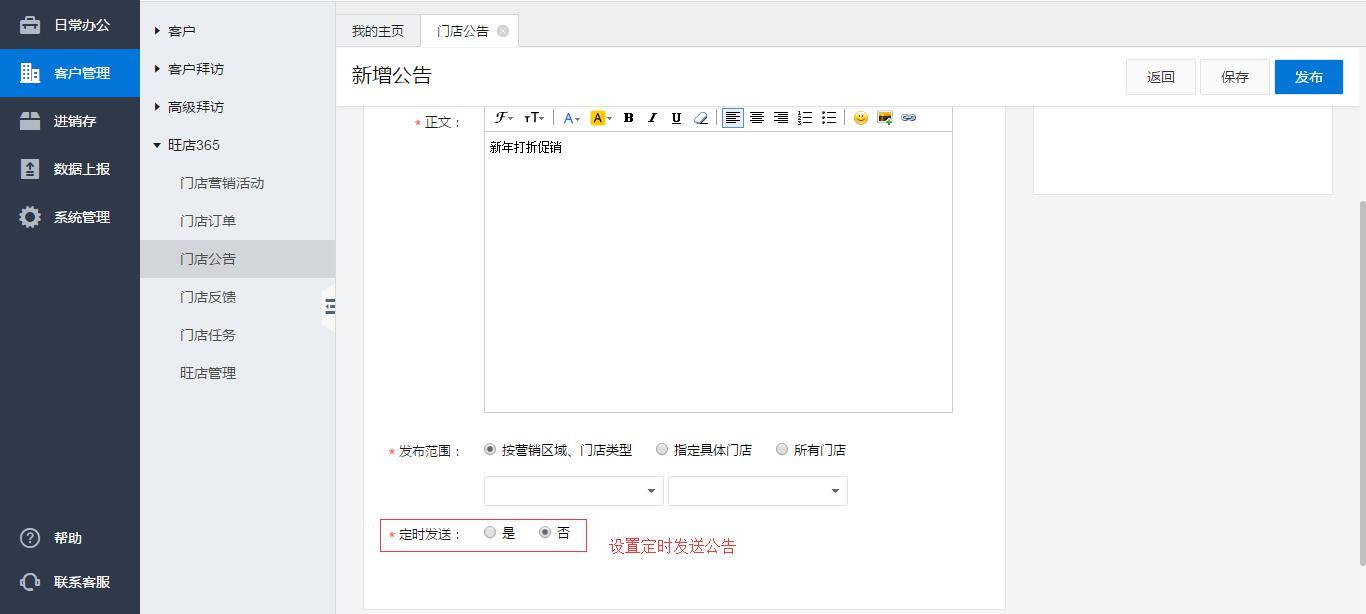The width and height of the screenshot is (1366, 614).
Task: Choose 所有门店 as the publish scope
Action: click(x=782, y=450)
